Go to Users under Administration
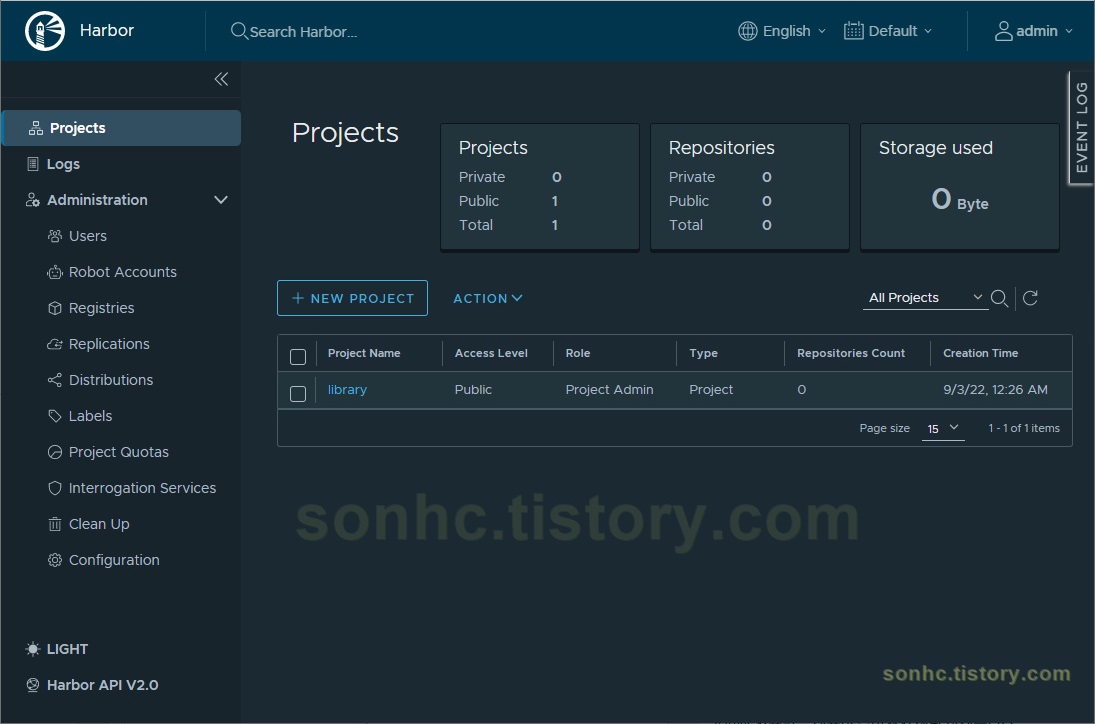The image size is (1095, 724). [x=87, y=236]
